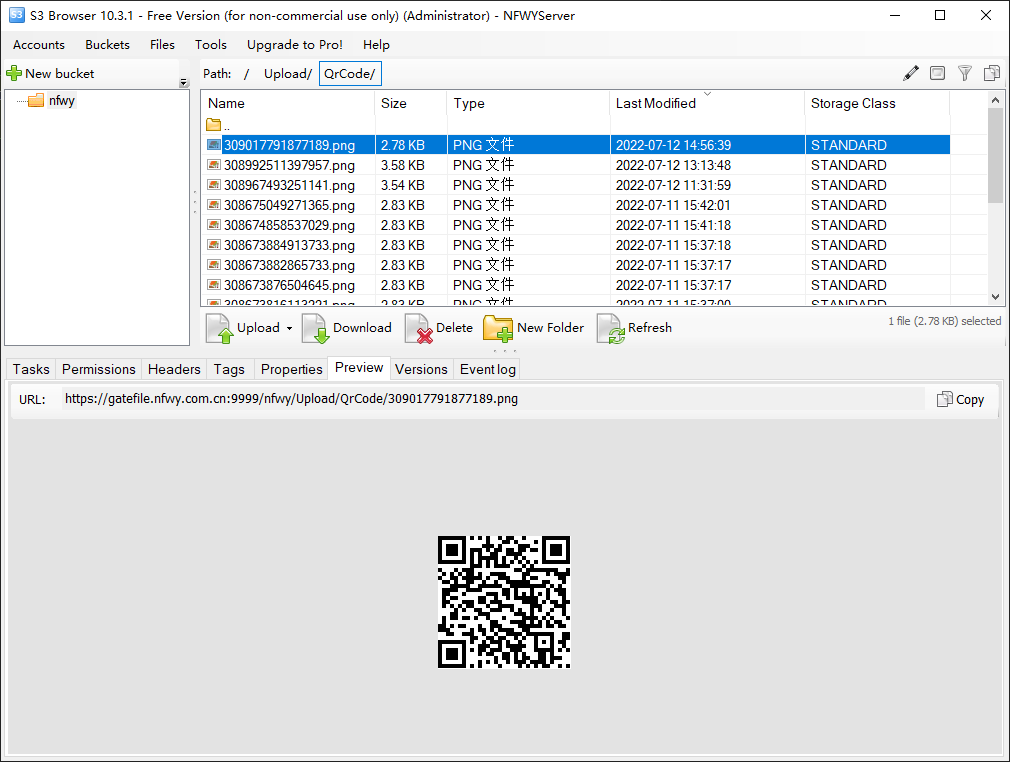Click the file list vertical scrollbar thumb
The width and height of the screenshot is (1010, 762).
(x=995, y=155)
